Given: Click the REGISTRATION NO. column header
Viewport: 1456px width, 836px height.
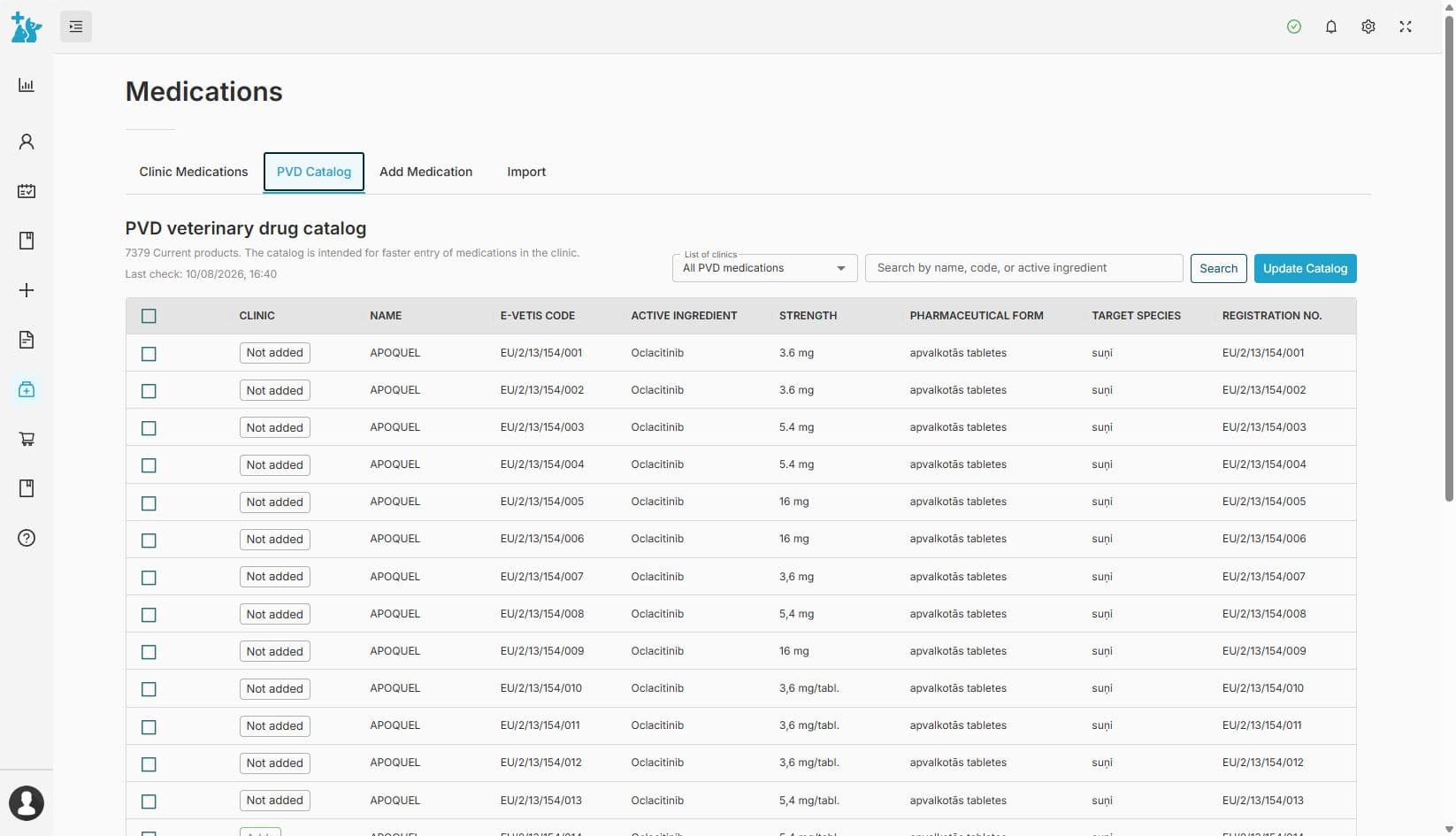Looking at the screenshot, I should click(x=1272, y=316).
